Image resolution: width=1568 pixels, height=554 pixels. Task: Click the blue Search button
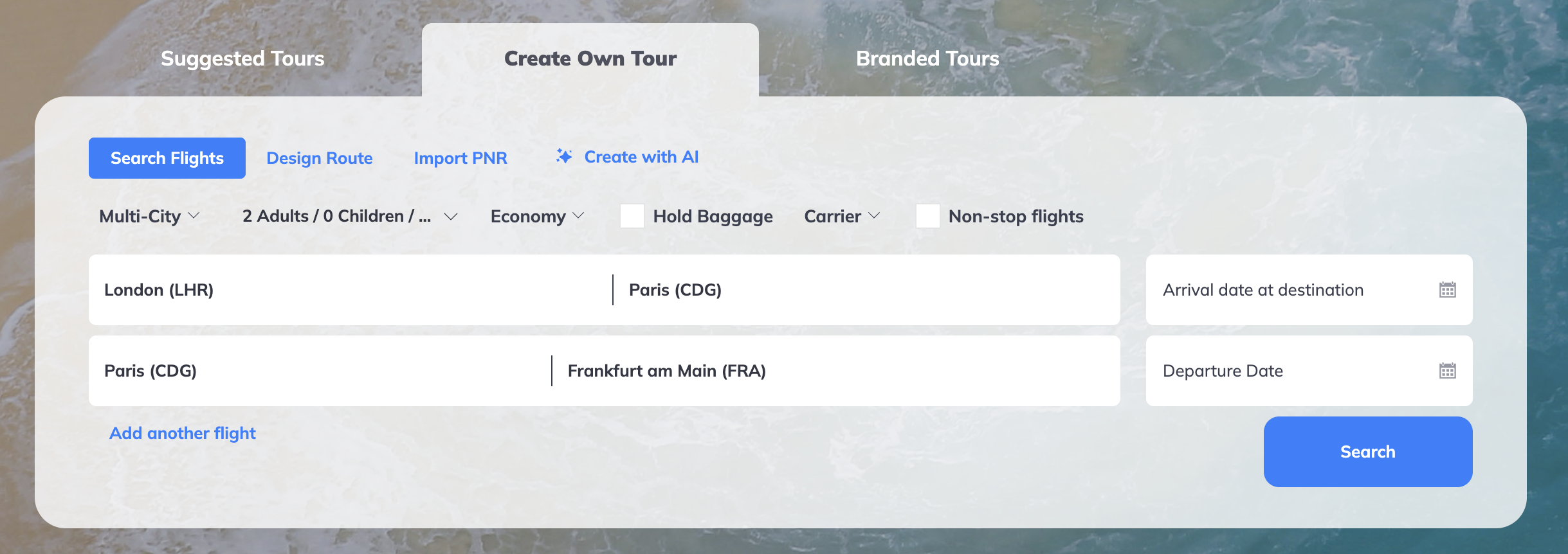pyautogui.click(x=1368, y=452)
